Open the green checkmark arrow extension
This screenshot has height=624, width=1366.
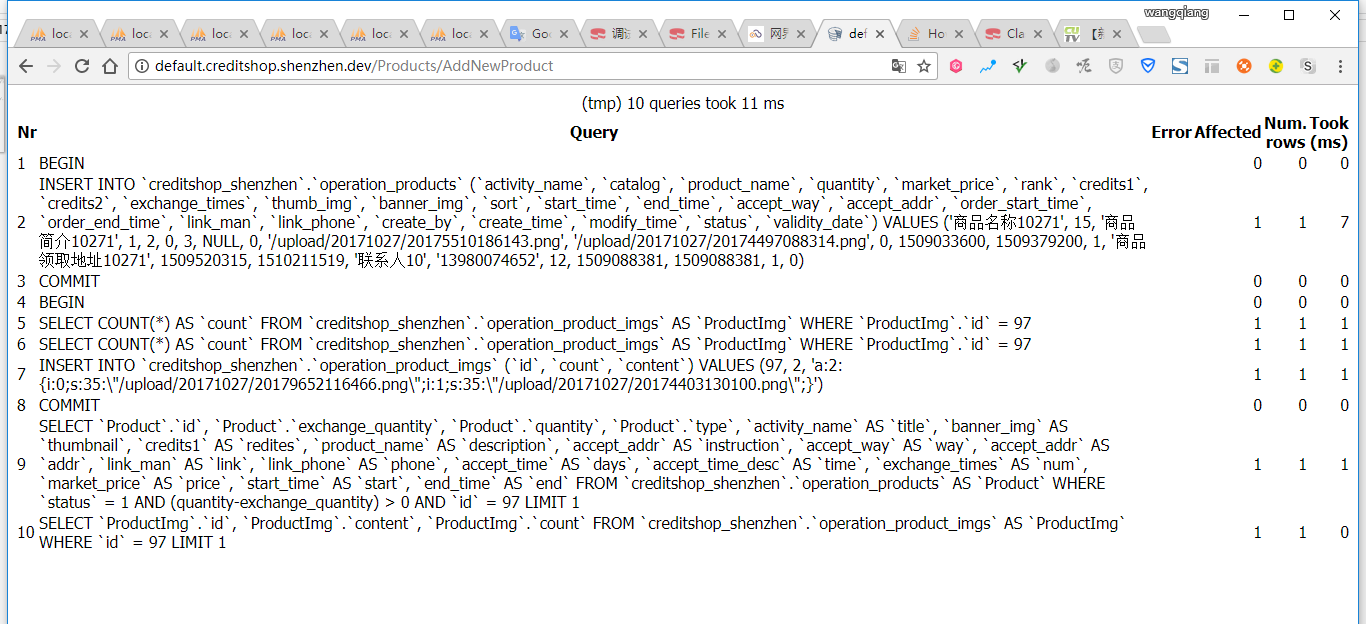point(1019,66)
